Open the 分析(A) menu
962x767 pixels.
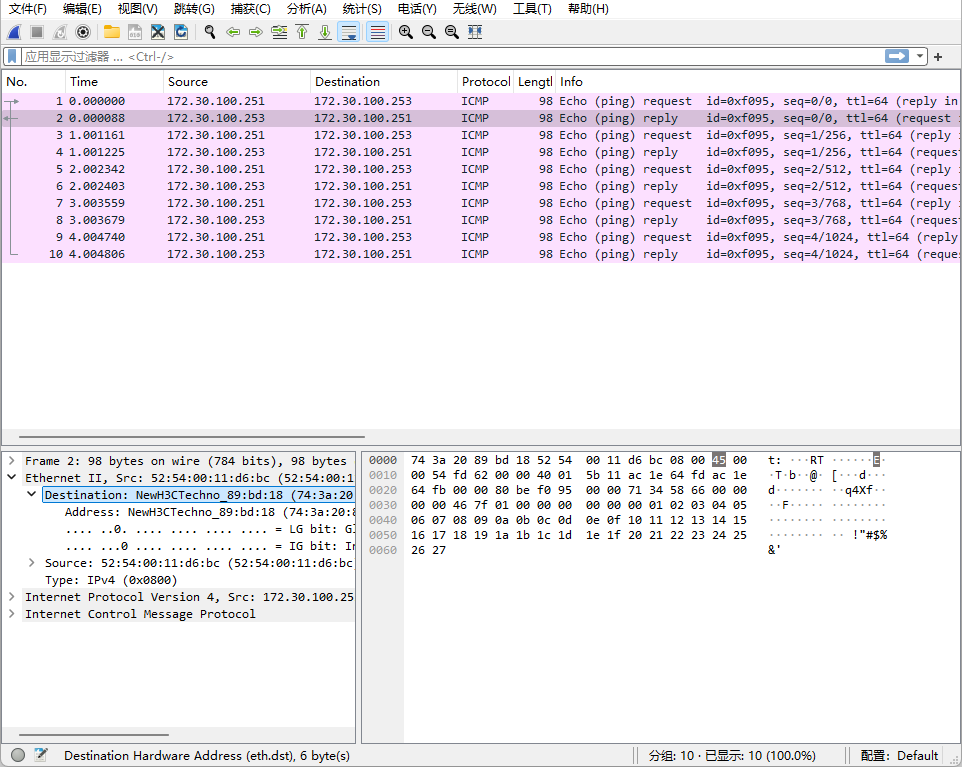coord(306,9)
